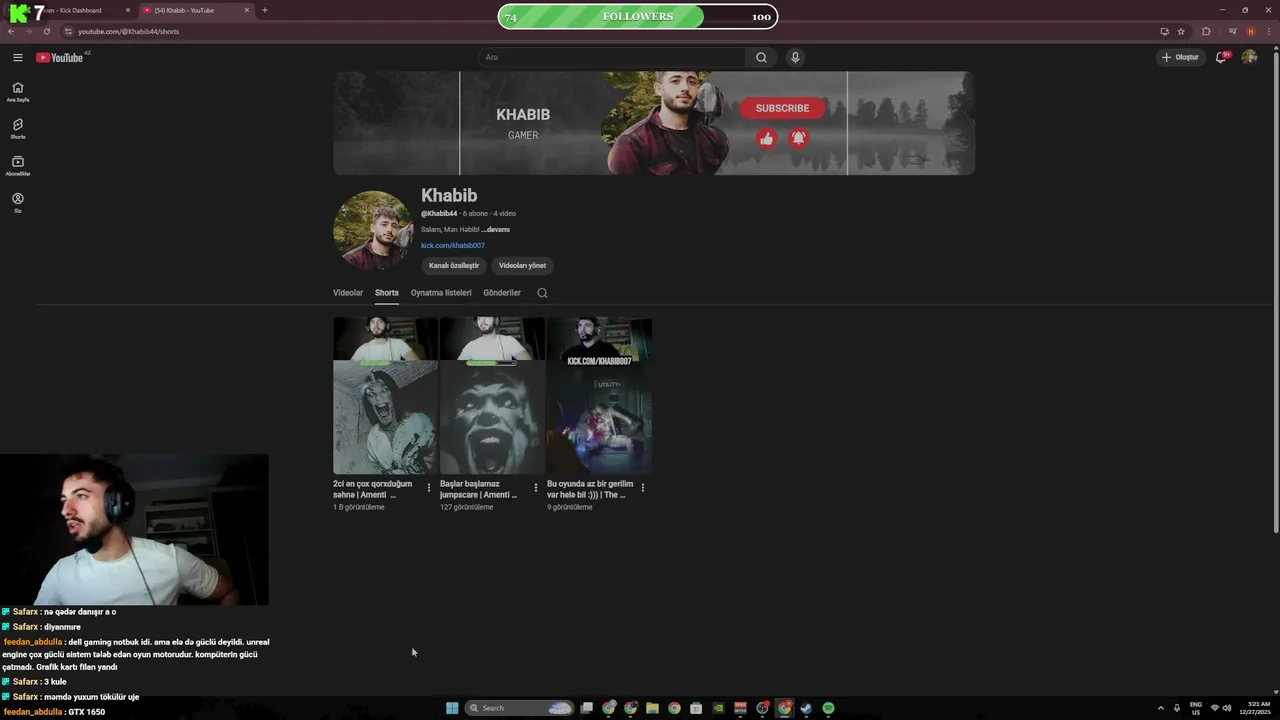
Task: Switch to Oynatma listeleri tab
Action: coord(441,293)
